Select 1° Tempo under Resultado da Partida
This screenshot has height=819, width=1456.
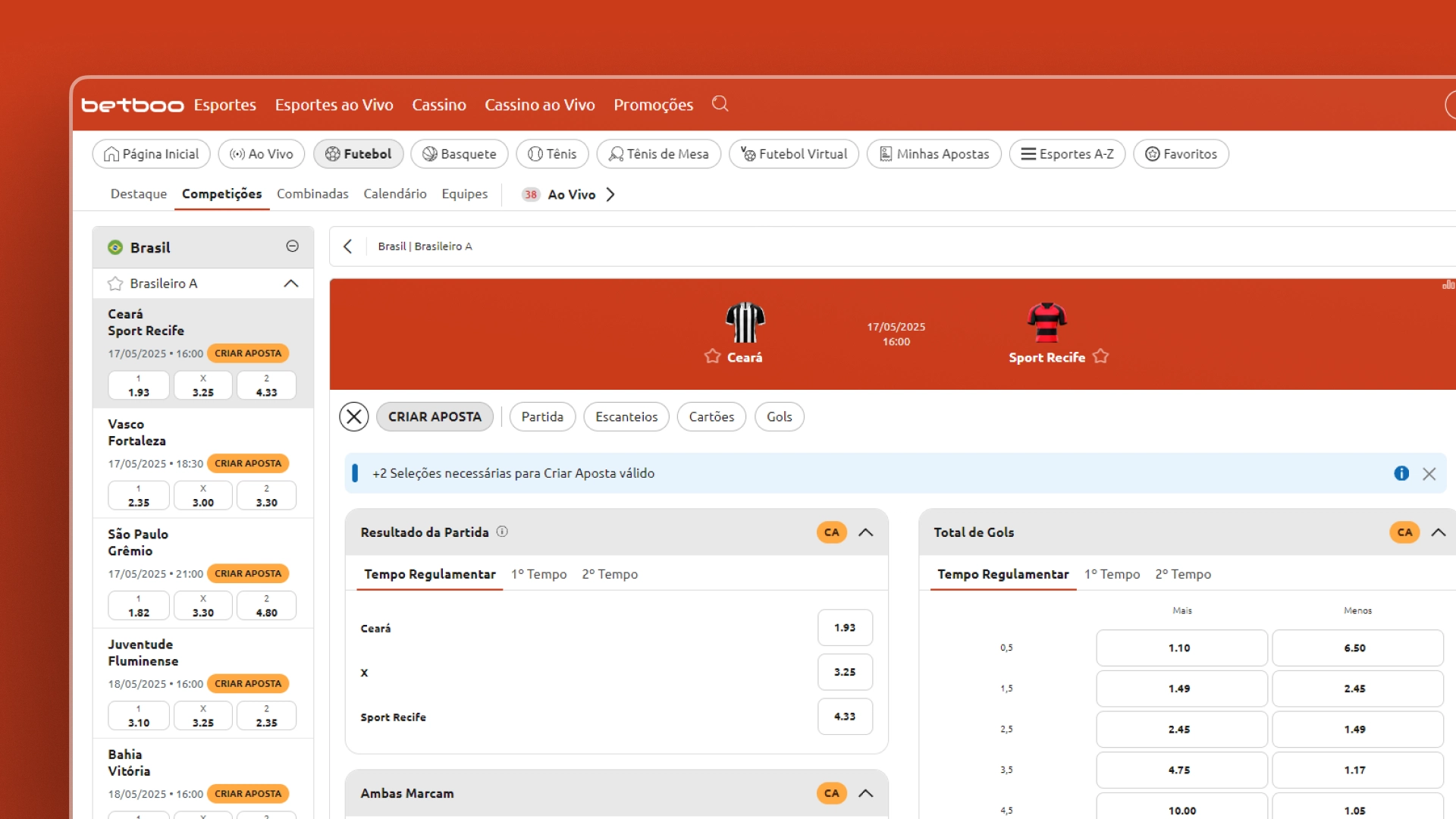tap(539, 575)
